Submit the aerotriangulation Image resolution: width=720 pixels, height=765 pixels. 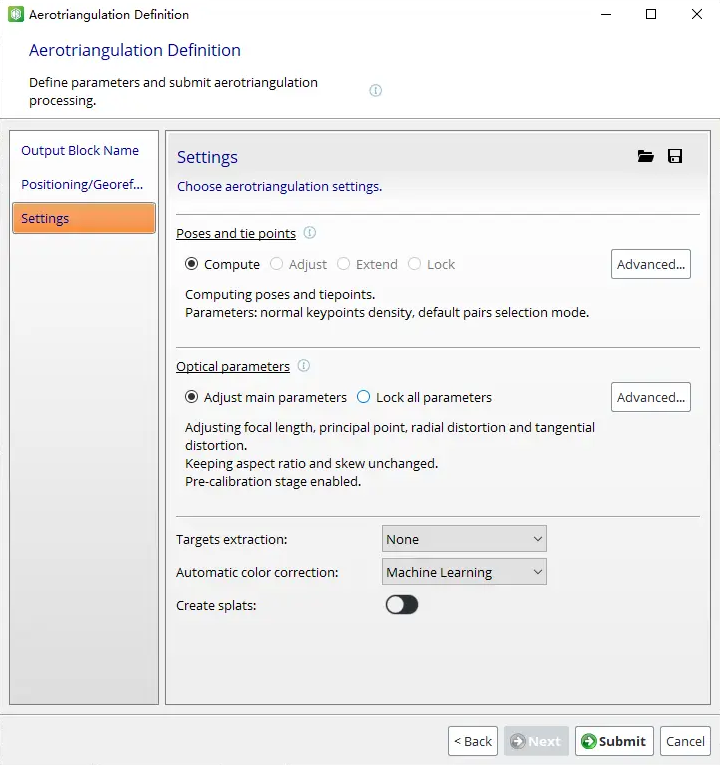pyautogui.click(x=614, y=741)
